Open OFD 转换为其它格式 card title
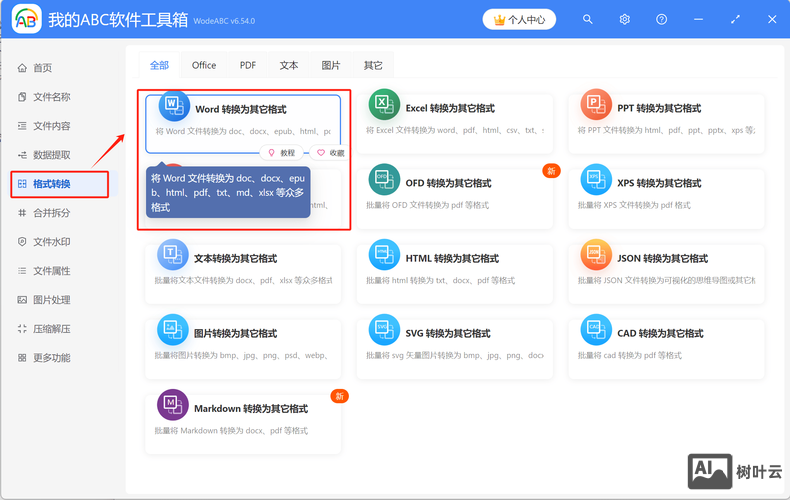 (448, 183)
